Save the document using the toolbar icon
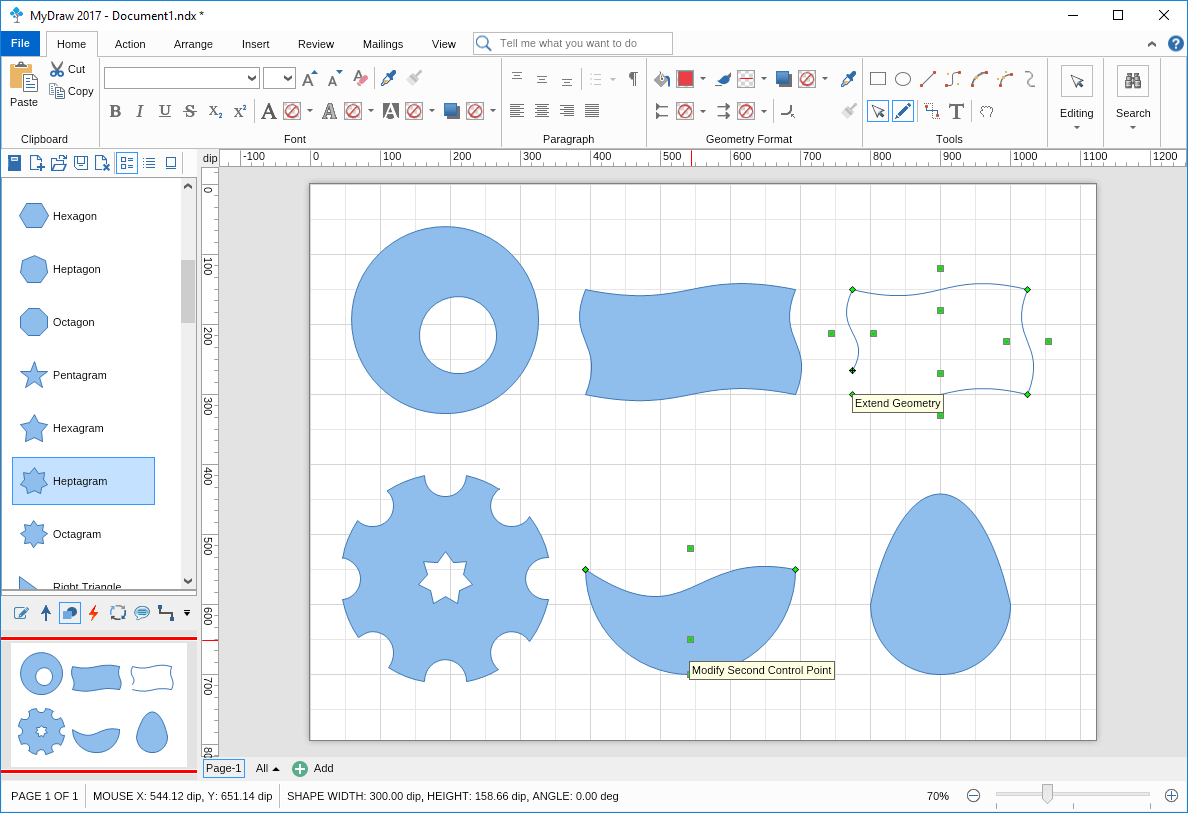The height and width of the screenshot is (813, 1188). pyautogui.click(x=80, y=162)
